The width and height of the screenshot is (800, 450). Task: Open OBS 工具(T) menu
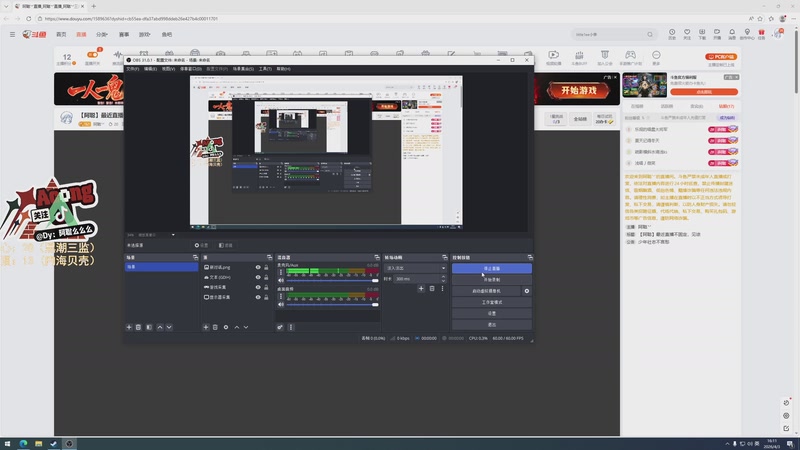pyautogui.click(x=265, y=68)
